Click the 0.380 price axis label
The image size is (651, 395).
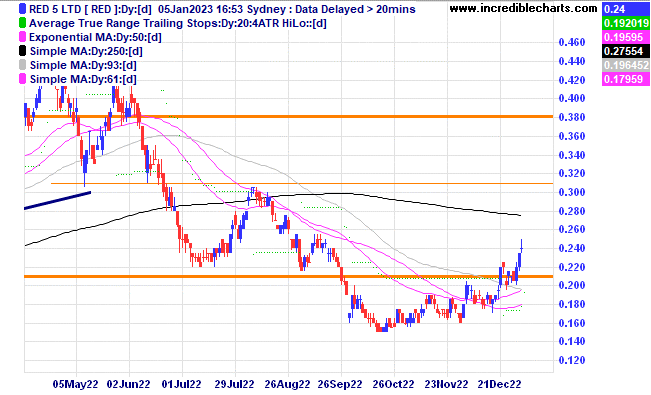[x=572, y=118]
